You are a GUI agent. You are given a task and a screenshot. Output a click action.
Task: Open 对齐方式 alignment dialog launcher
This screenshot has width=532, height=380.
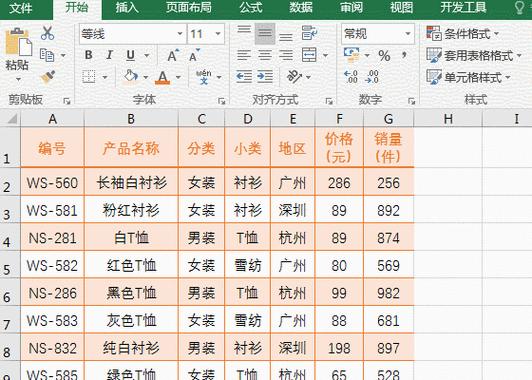(329, 101)
